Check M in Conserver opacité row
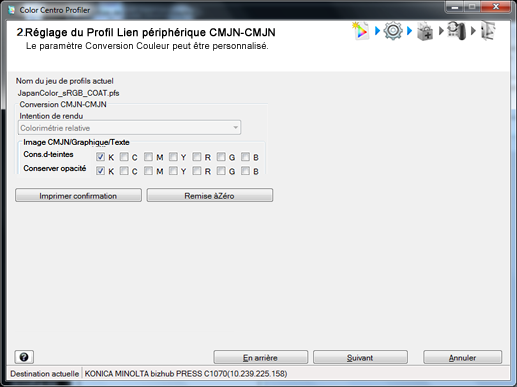 click(148, 171)
